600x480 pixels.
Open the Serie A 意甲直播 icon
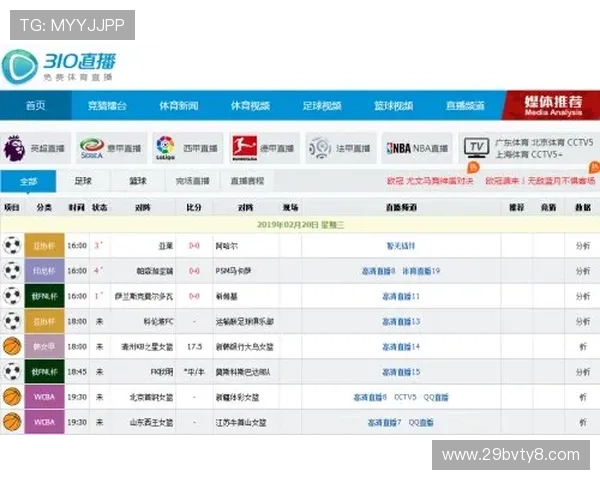click(92, 148)
